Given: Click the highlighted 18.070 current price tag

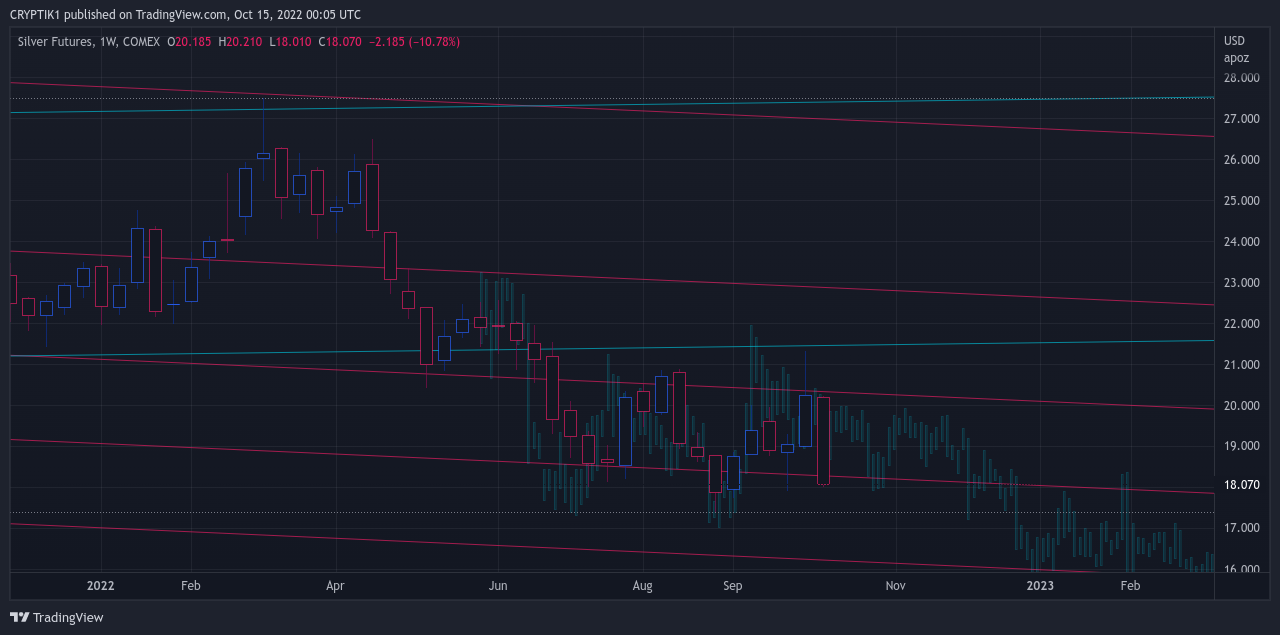Looking at the screenshot, I should pos(1241,485).
